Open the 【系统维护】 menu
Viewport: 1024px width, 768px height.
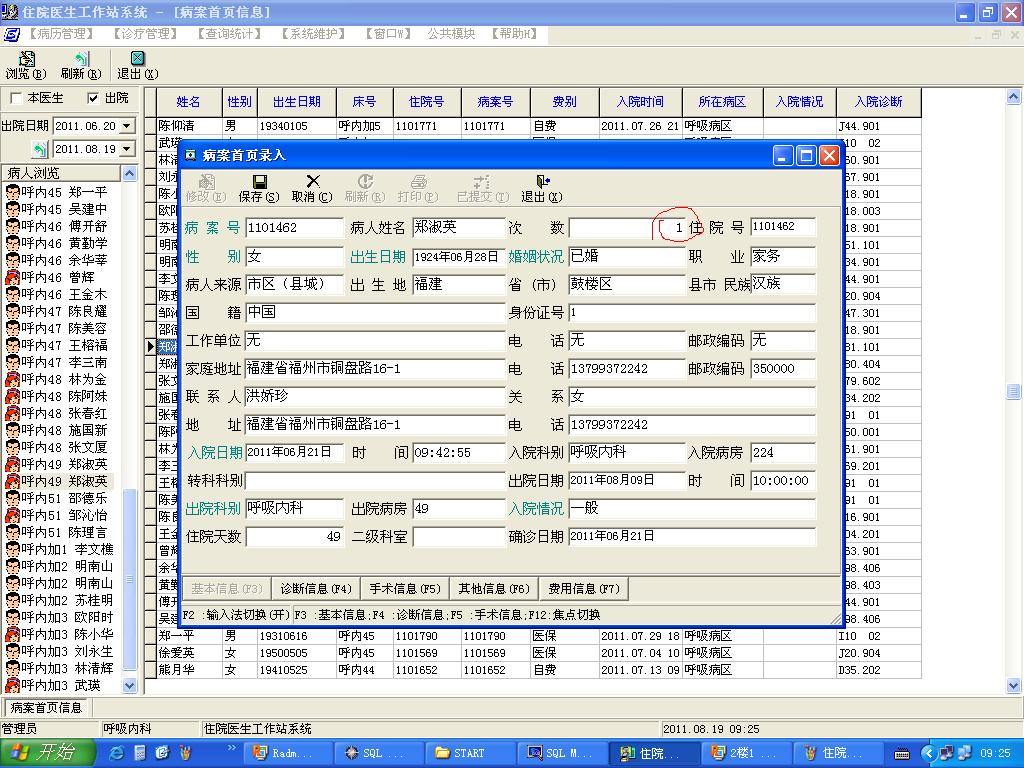(313, 33)
